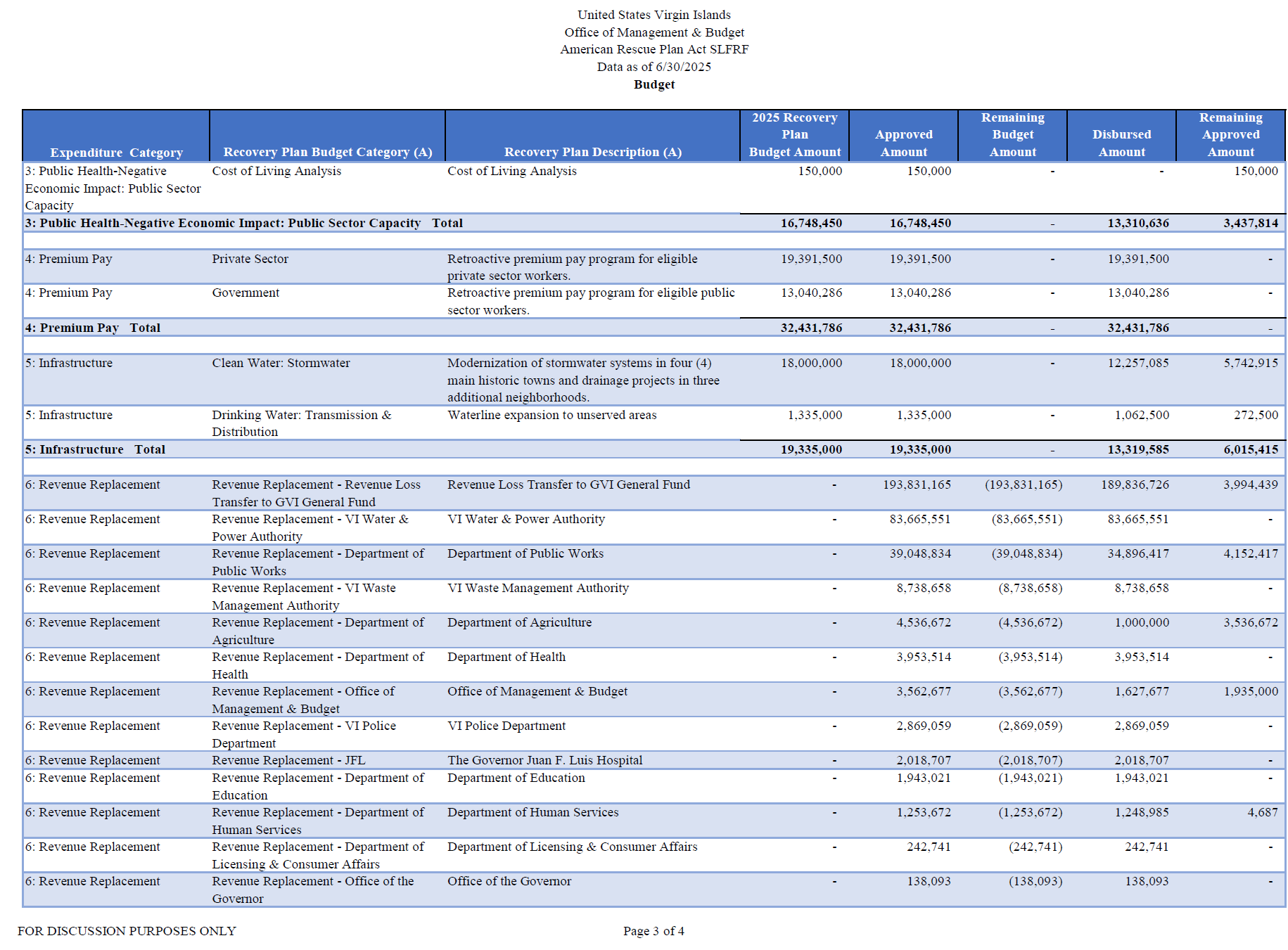Click 'FOR DISCUSSION PURPOSES ONLY' footer

coord(127,931)
